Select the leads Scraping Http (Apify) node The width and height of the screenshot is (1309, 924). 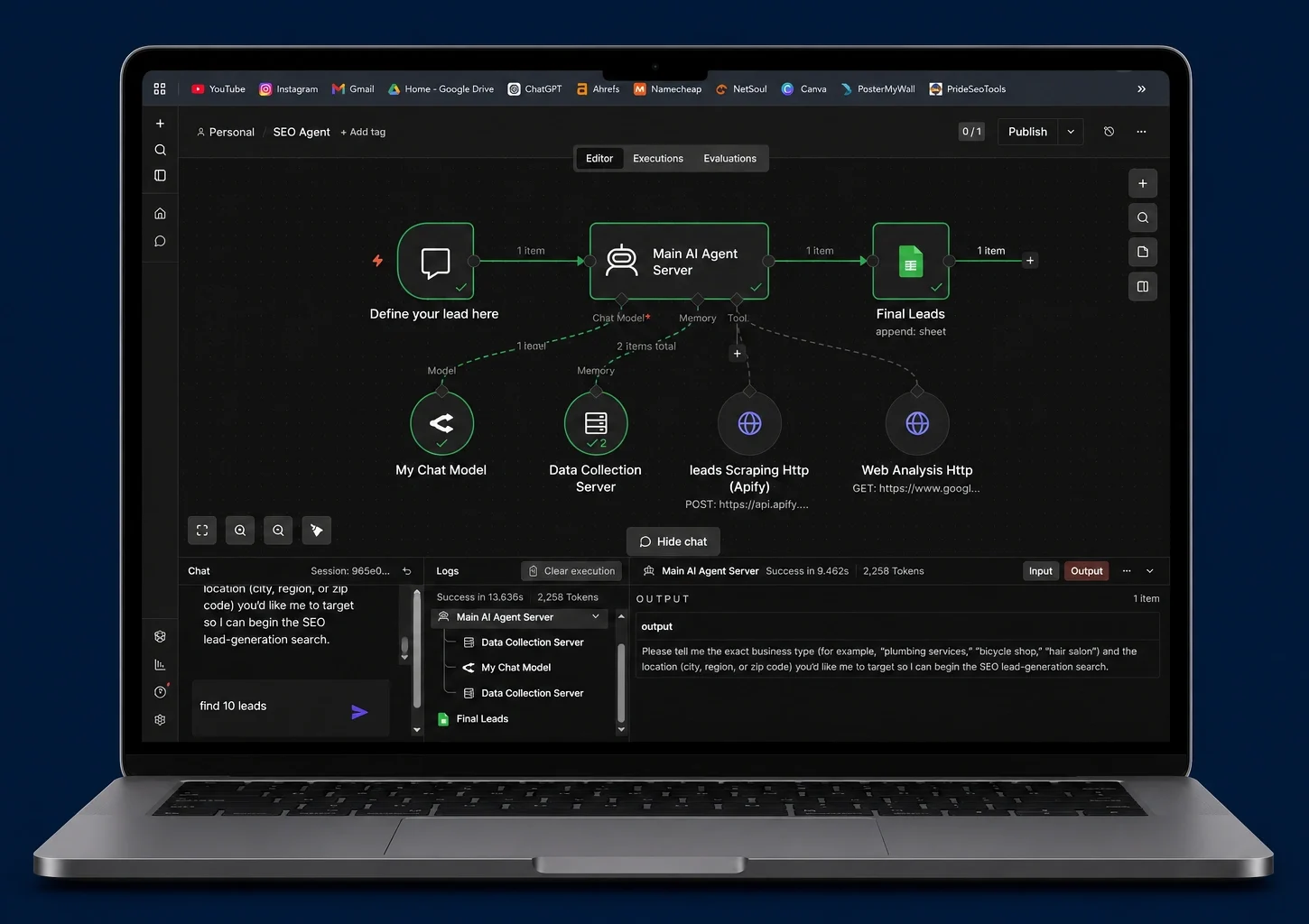pyautogui.click(x=749, y=423)
